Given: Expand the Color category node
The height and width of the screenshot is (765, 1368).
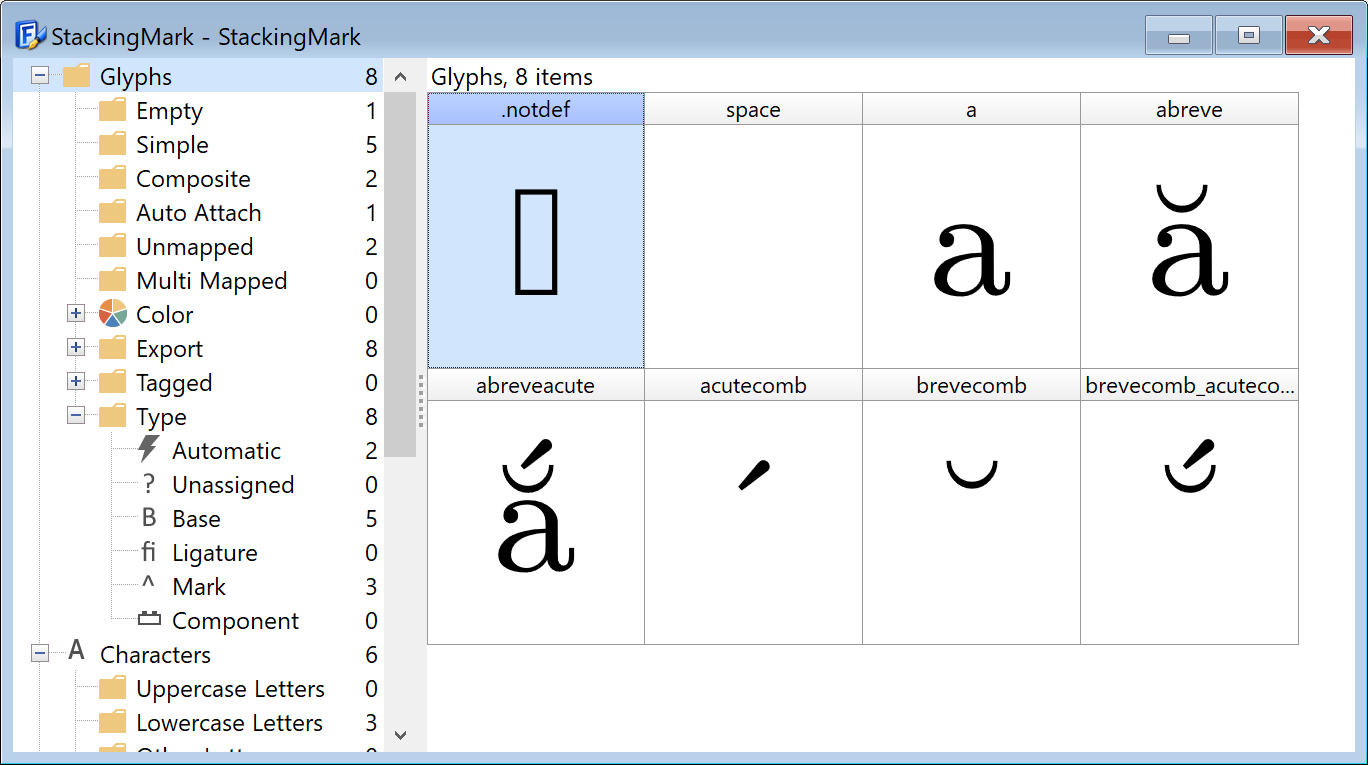Looking at the screenshot, I should click(x=76, y=314).
